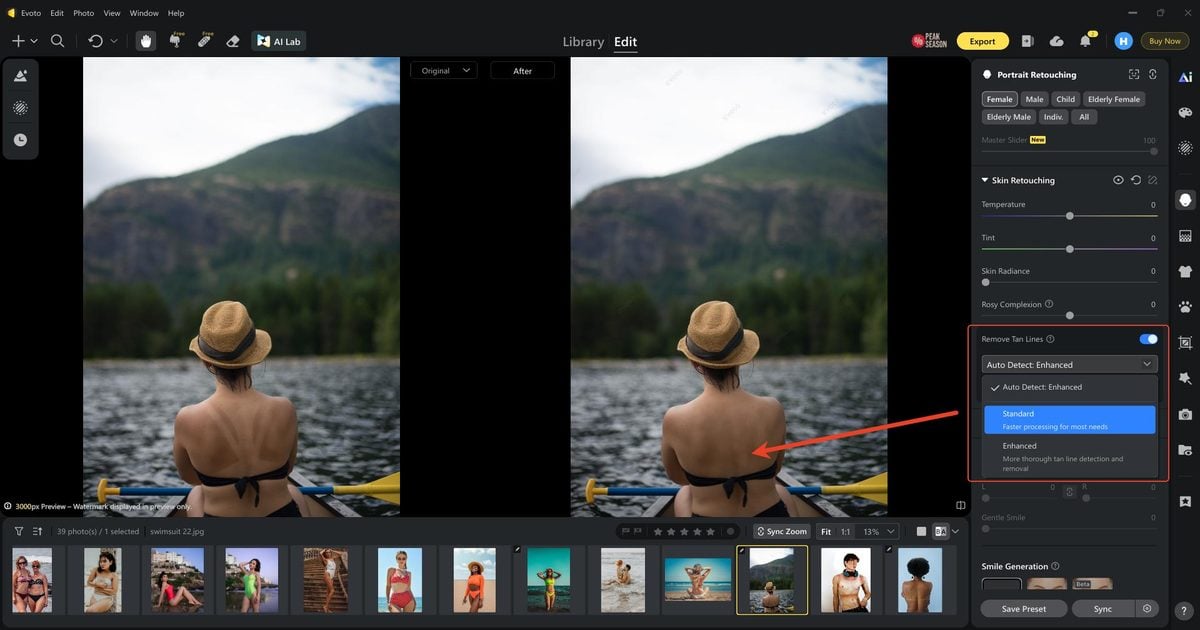Choose Standard in tan lines dropdown
This screenshot has width=1200, height=630.
tap(1069, 419)
